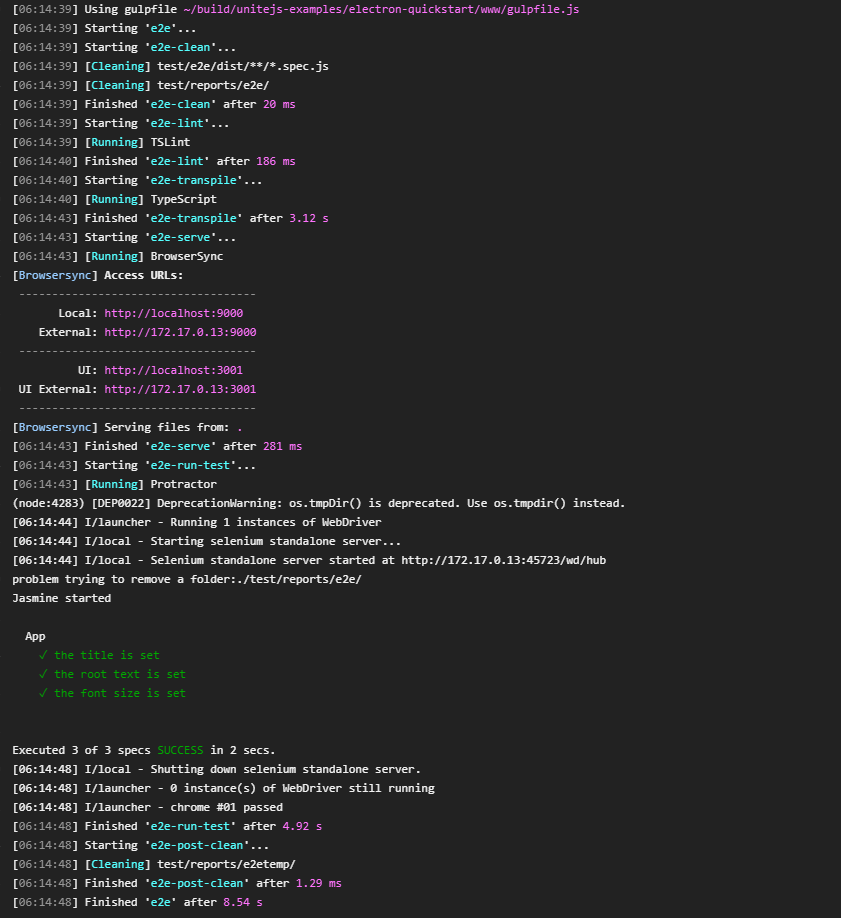
Task: Click the green SUCCESS status word
Action: click(180, 750)
